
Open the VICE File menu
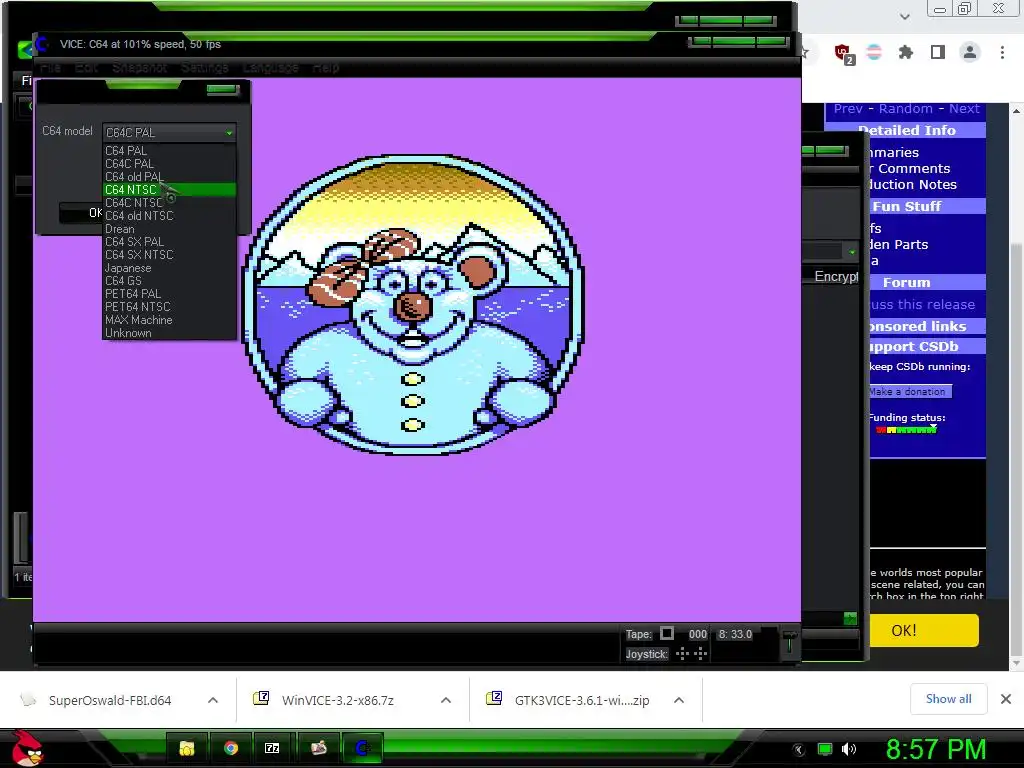coord(50,67)
